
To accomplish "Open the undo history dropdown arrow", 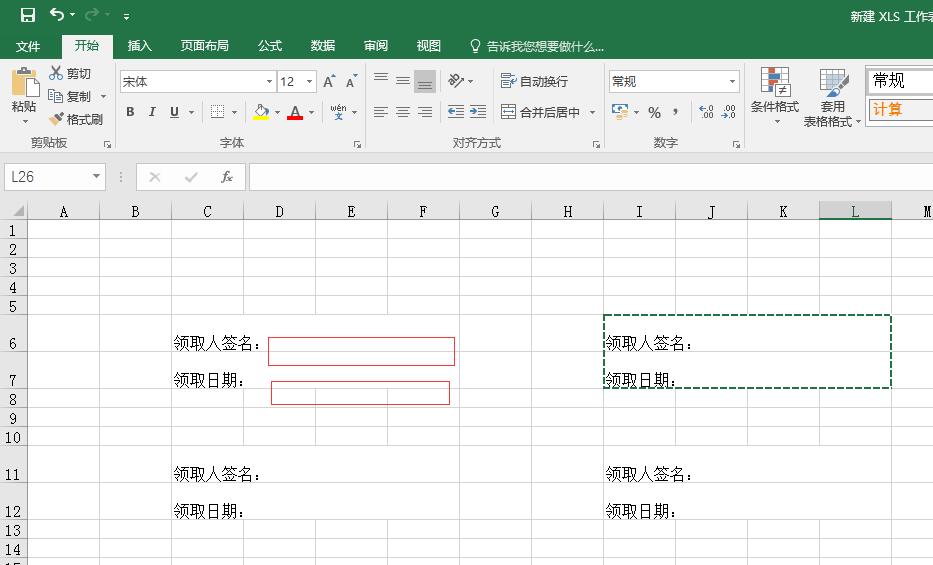I will pos(73,15).
